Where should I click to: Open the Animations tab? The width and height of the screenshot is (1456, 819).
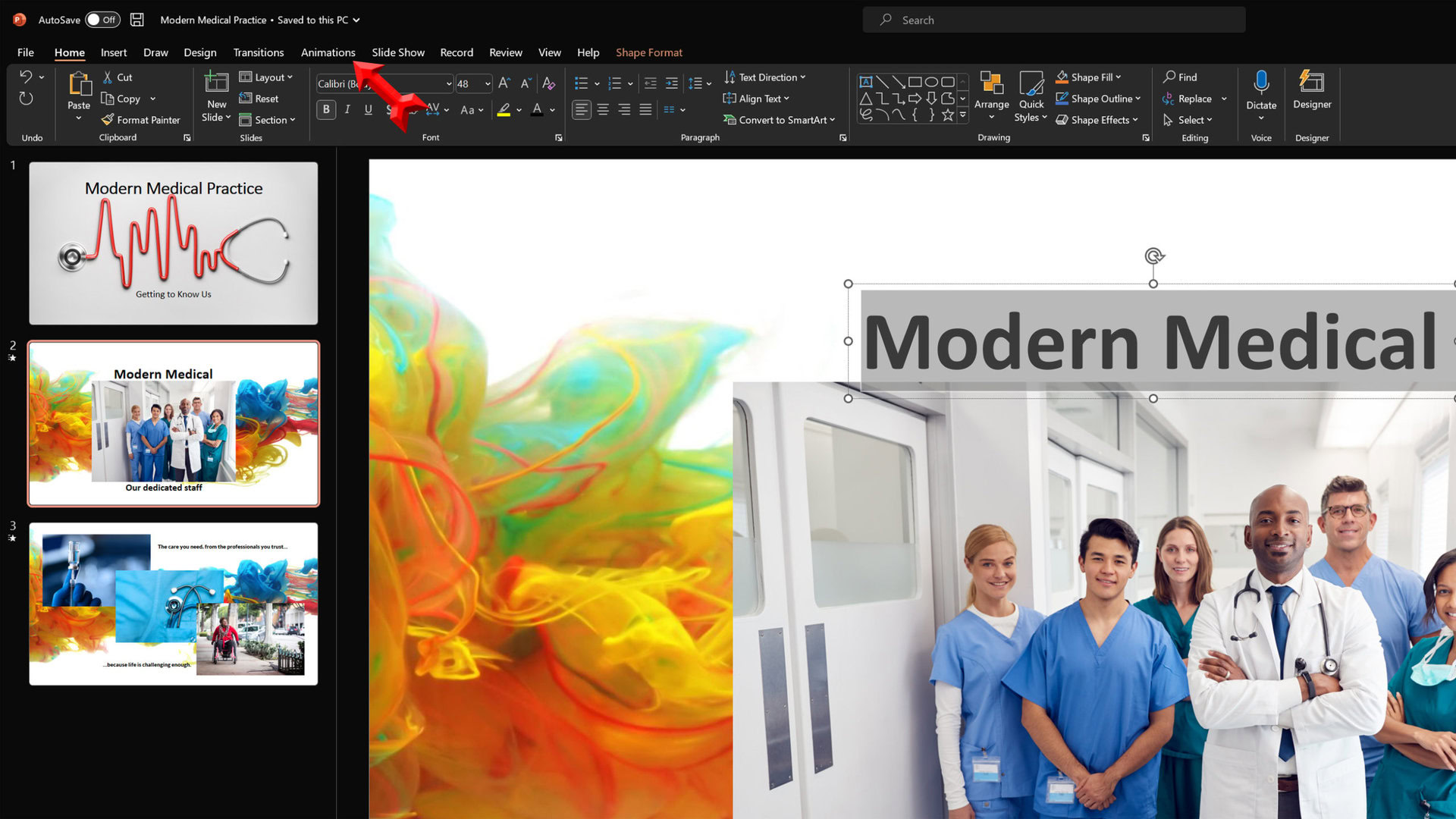click(328, 52)
